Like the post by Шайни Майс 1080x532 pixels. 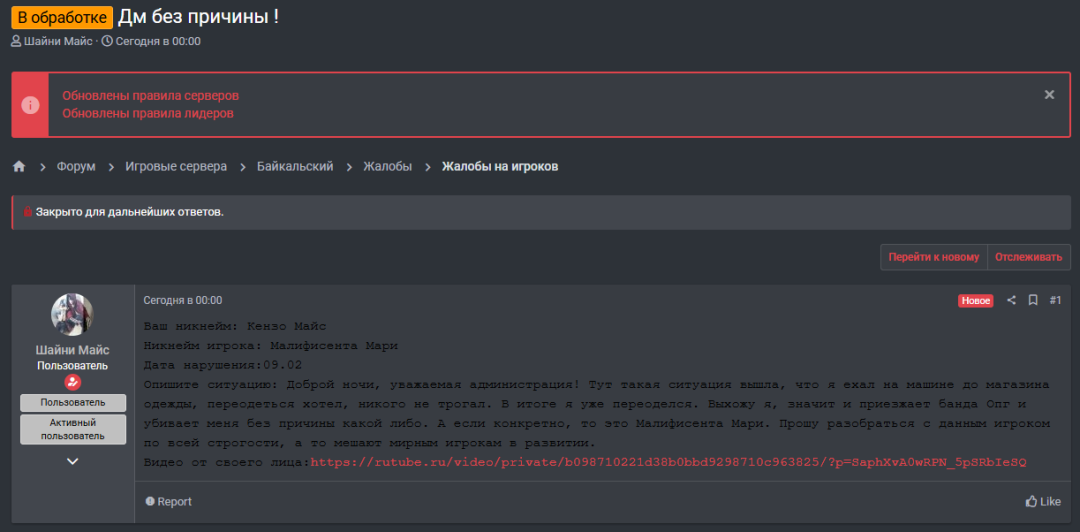click(1043, 501)
